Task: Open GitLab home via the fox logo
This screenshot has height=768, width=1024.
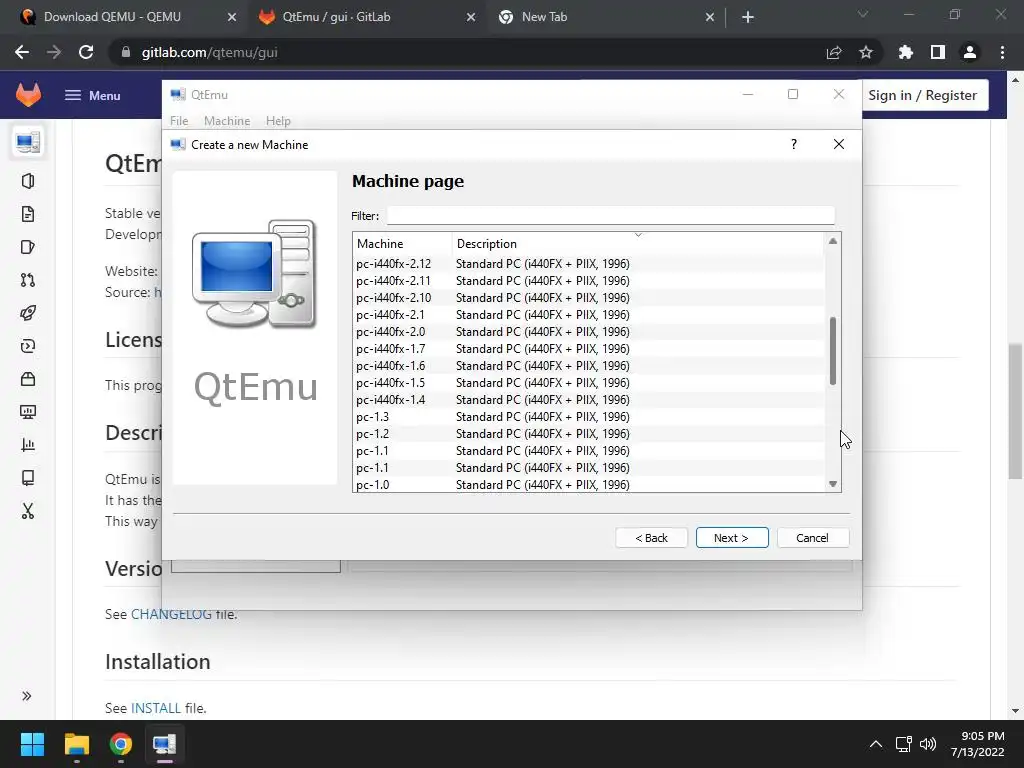Action: tap(28, 95)
